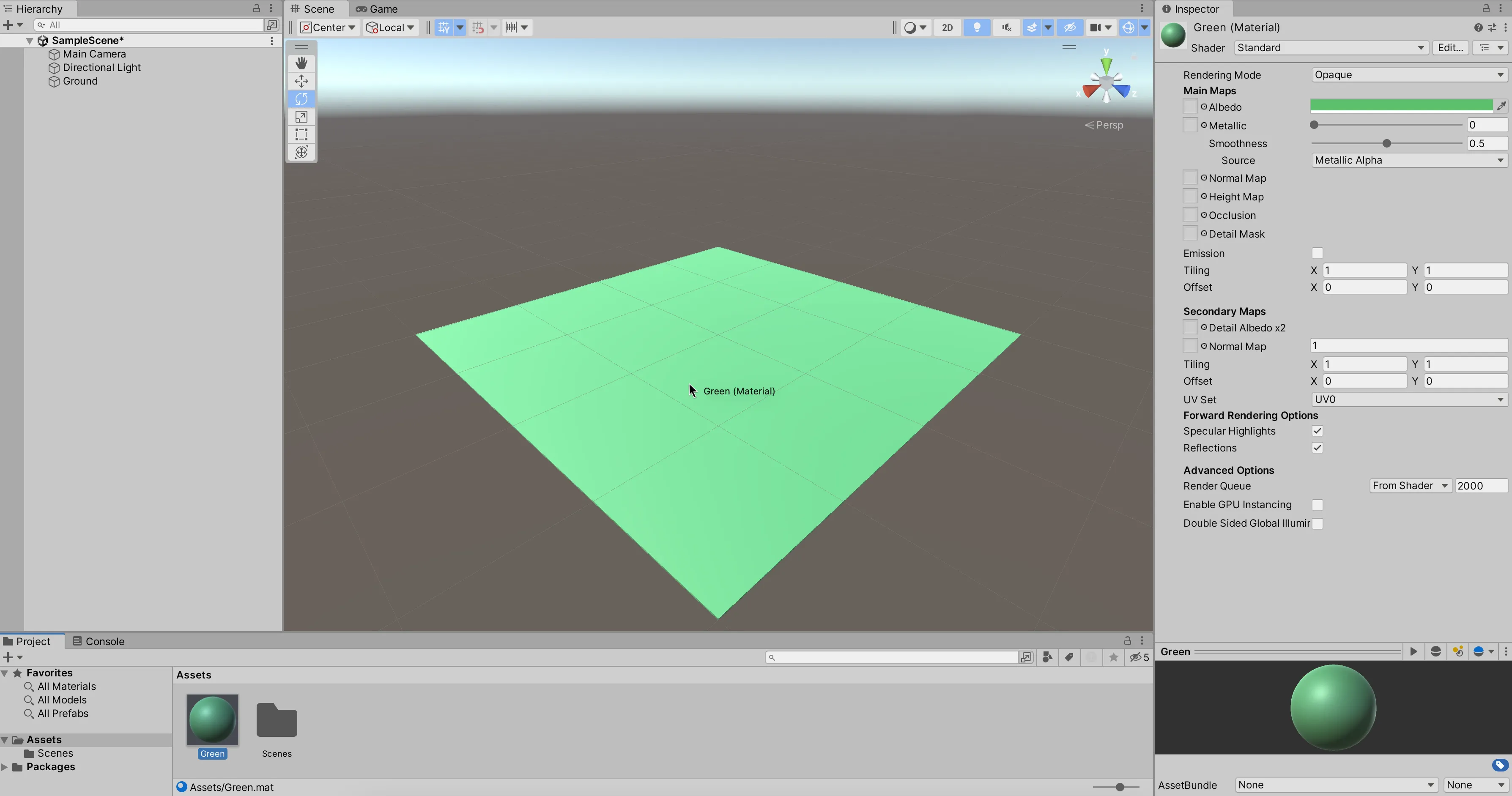Switch to the Game tab
This screenshot has height=796, width=1512.
[376, 9]
